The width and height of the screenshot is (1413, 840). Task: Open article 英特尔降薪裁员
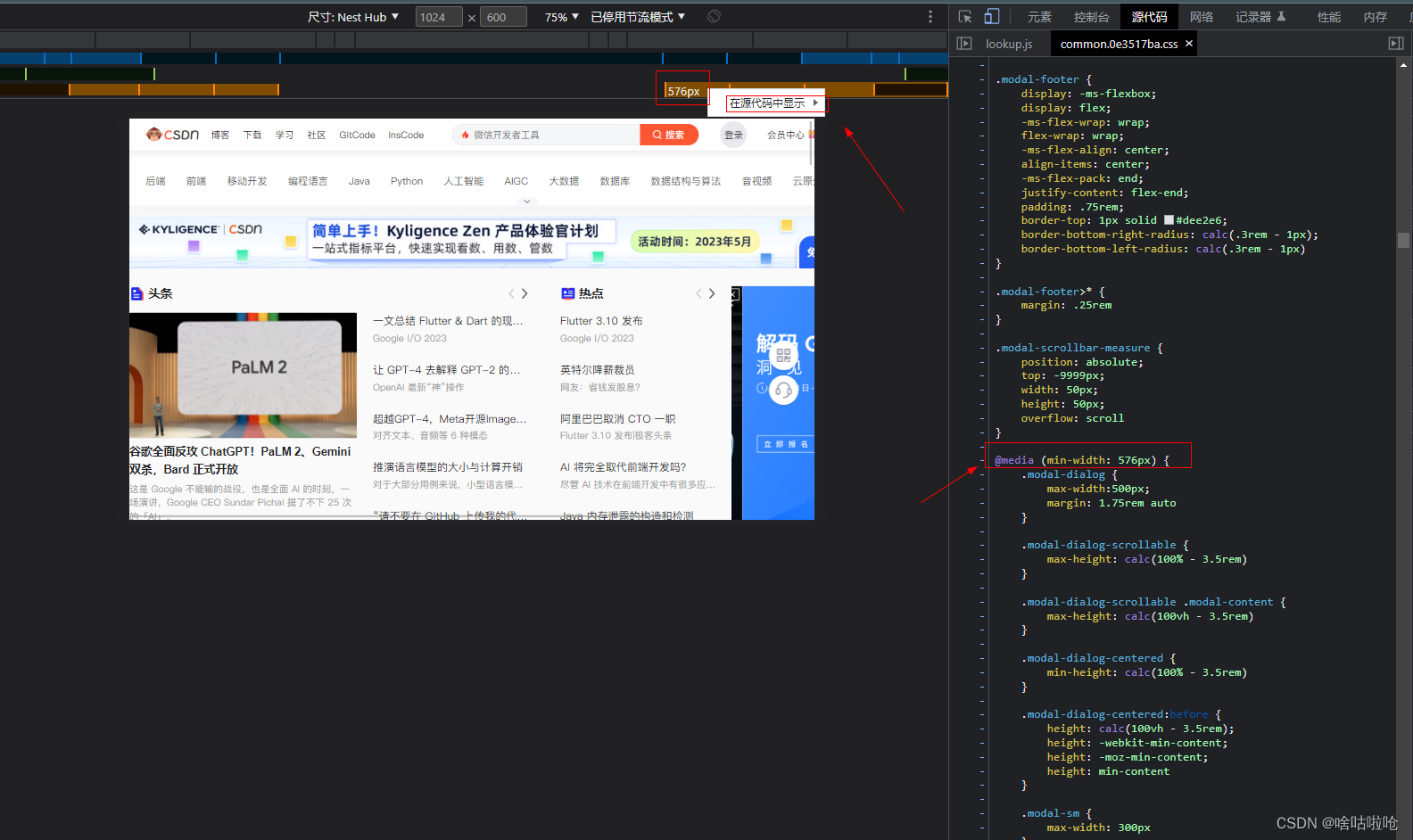pos(598,370)
